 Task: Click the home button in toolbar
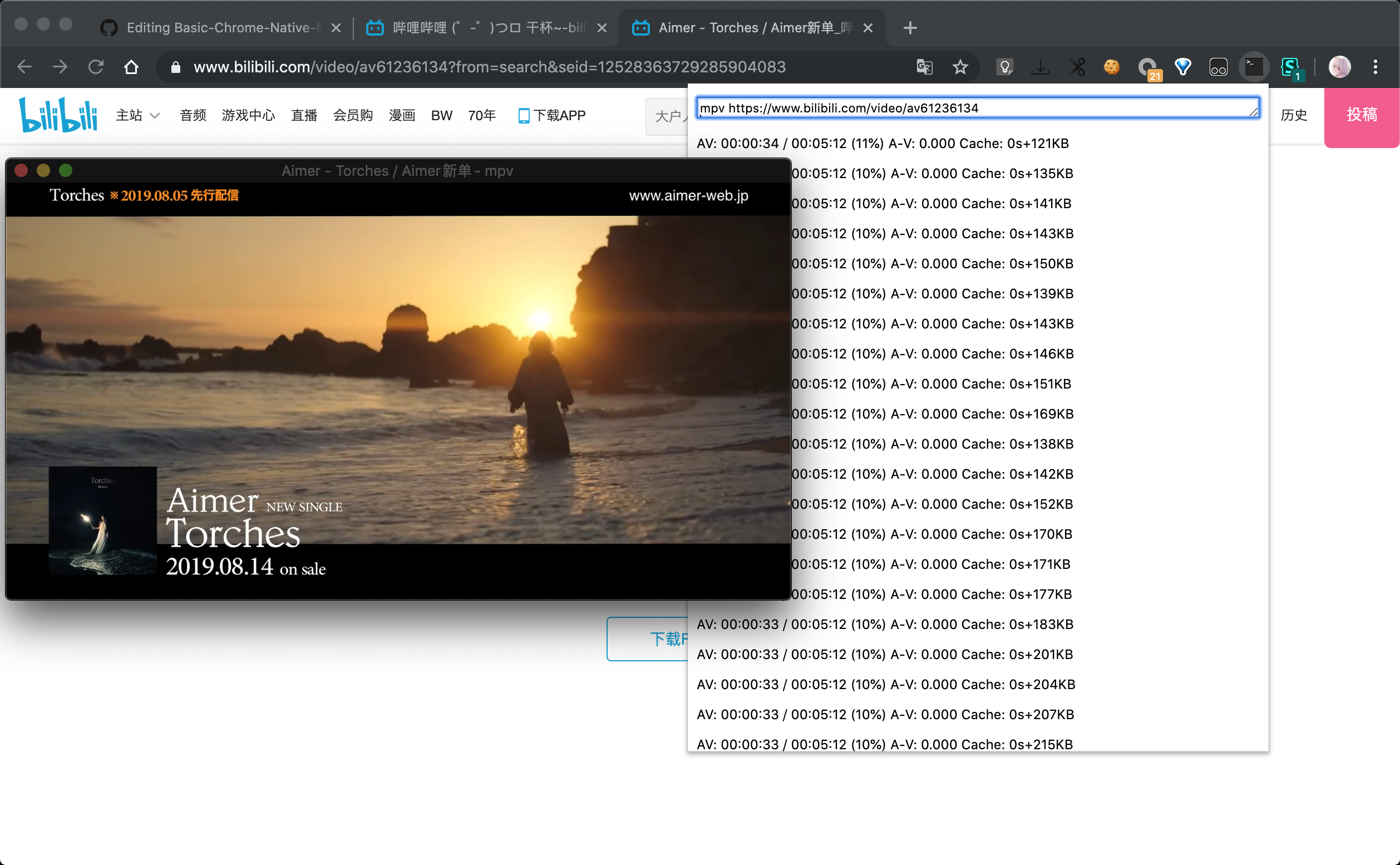pyautogui.click(x=131, y=67)
